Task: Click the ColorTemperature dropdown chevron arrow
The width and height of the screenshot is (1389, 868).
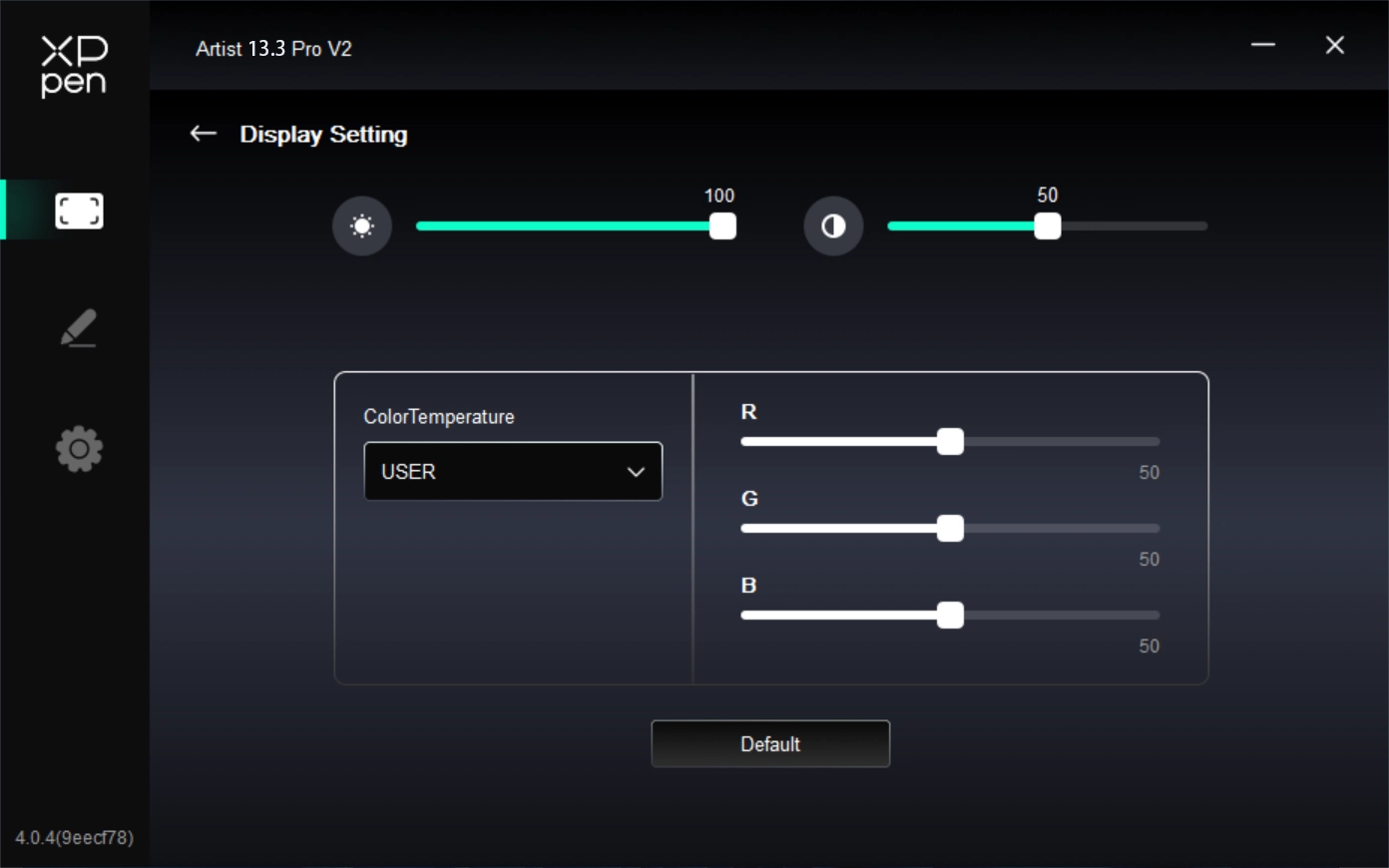Action: pyautogui.click(x=636, y=472)
